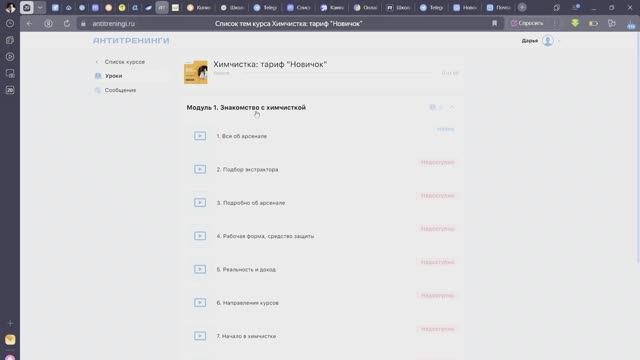Select the active pinned «АТ» tab
Viewport: 640px width, 360px height.
(x=162, y=7)
